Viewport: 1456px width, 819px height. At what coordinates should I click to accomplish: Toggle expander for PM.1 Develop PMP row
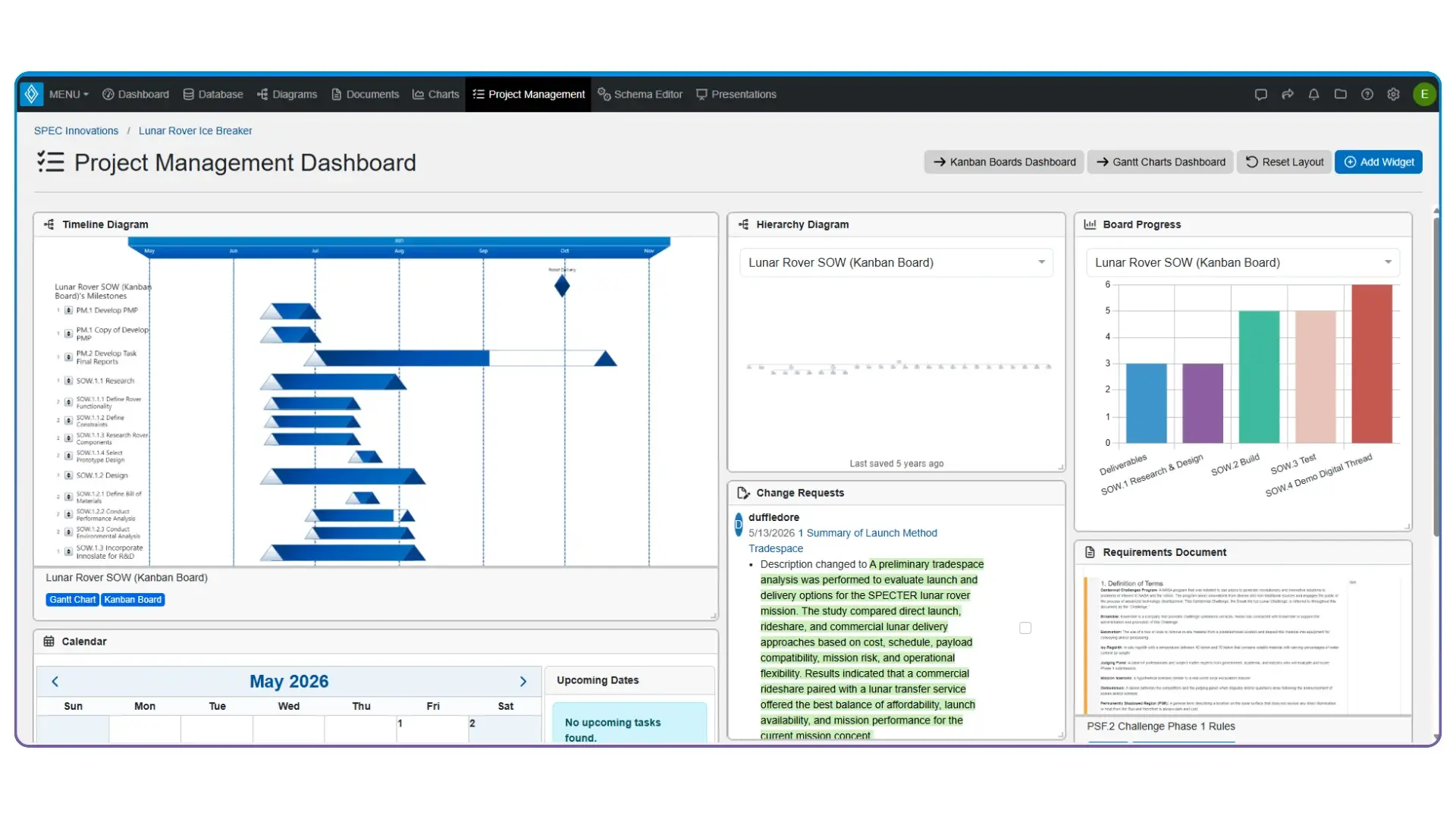point(68,310)
